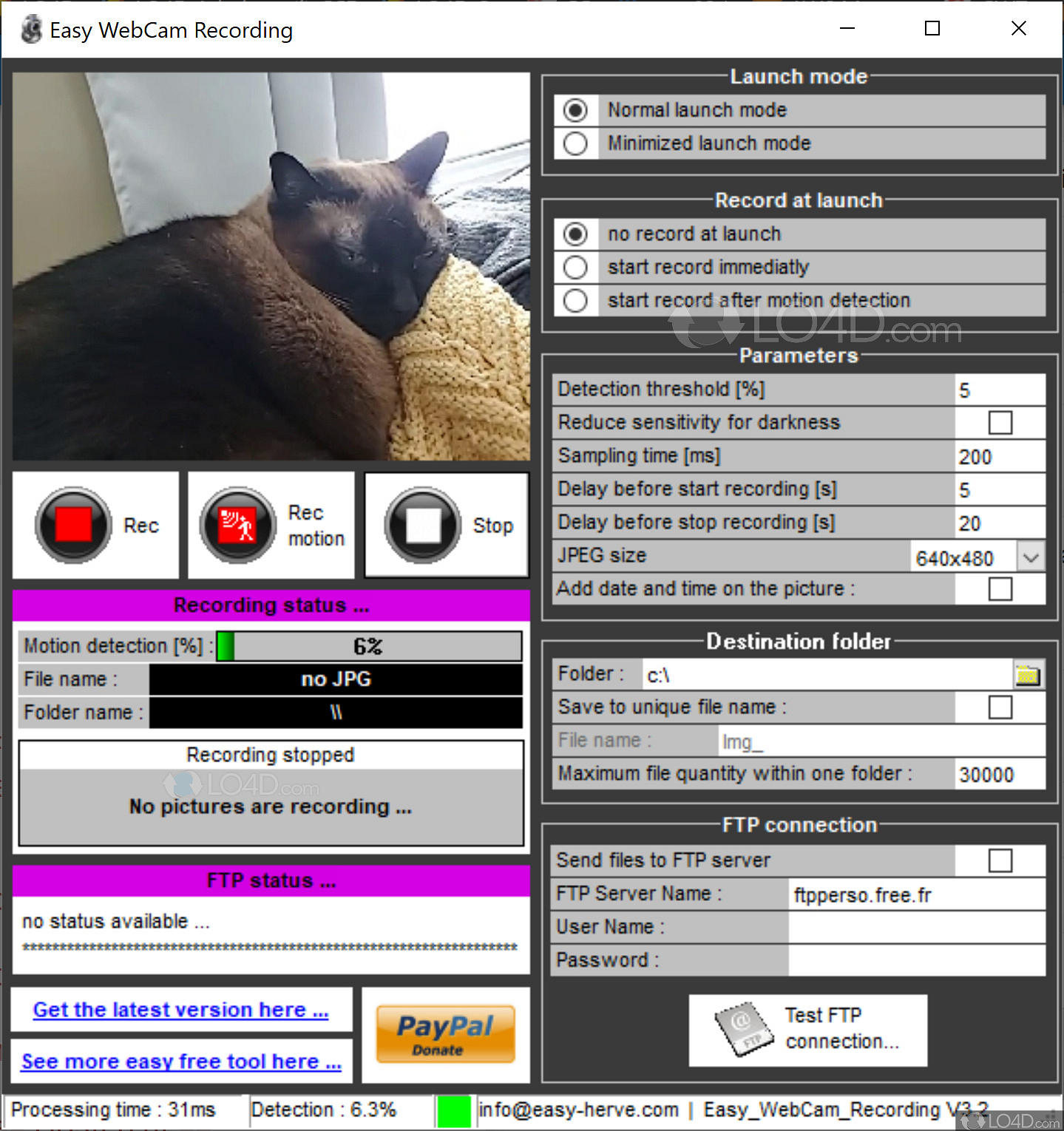This screenshot has width=1064, height=1131.
Task: Open folder browser icon next to Folder field
Action: 1028,674
